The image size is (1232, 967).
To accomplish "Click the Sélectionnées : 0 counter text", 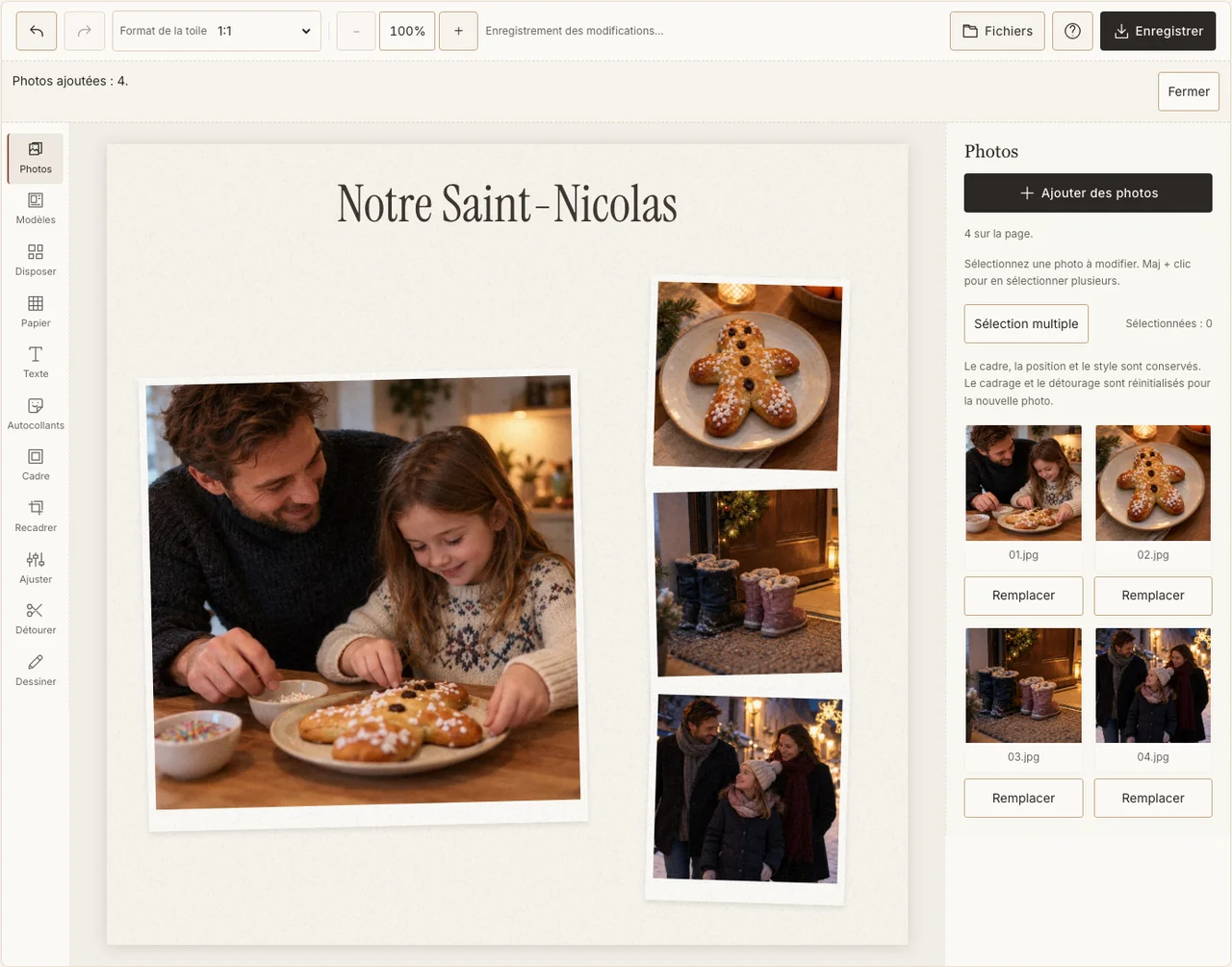I will click(x=1168, y=323).
